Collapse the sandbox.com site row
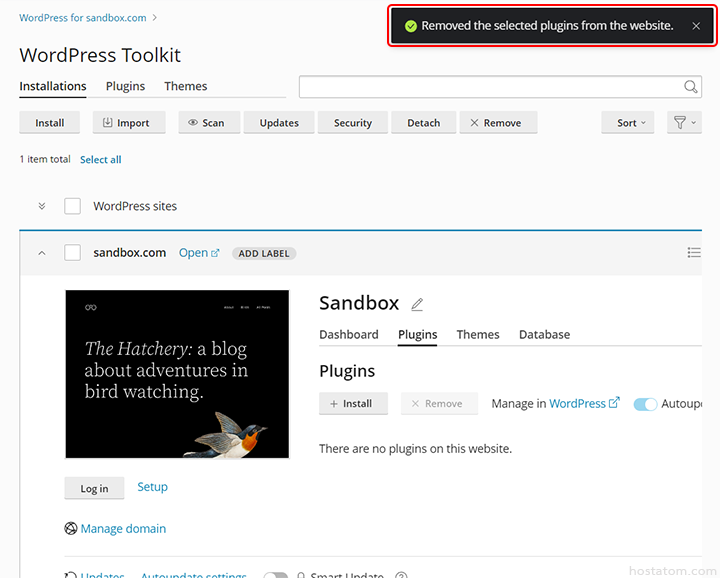Screen dimensions: 720x578 point(42,253)
